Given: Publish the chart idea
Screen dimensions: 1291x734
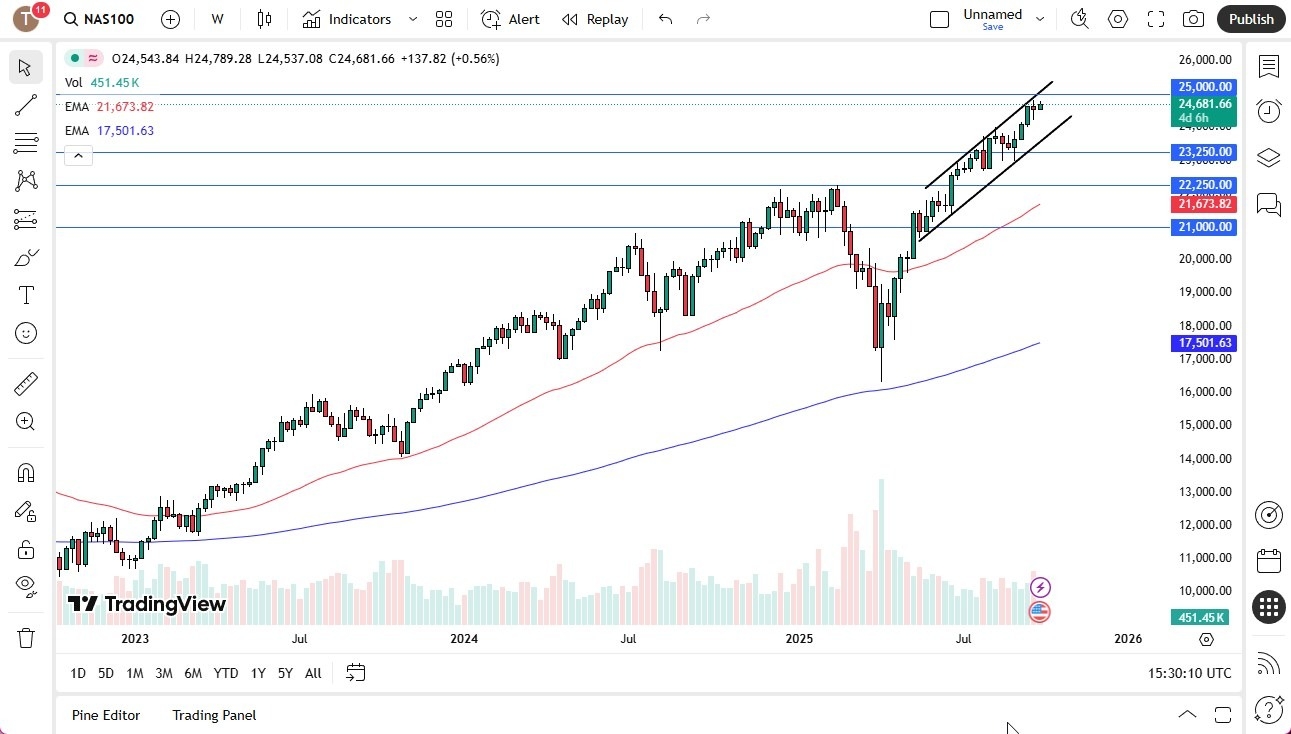Looking at the screenshot, I should [1250, 18].
